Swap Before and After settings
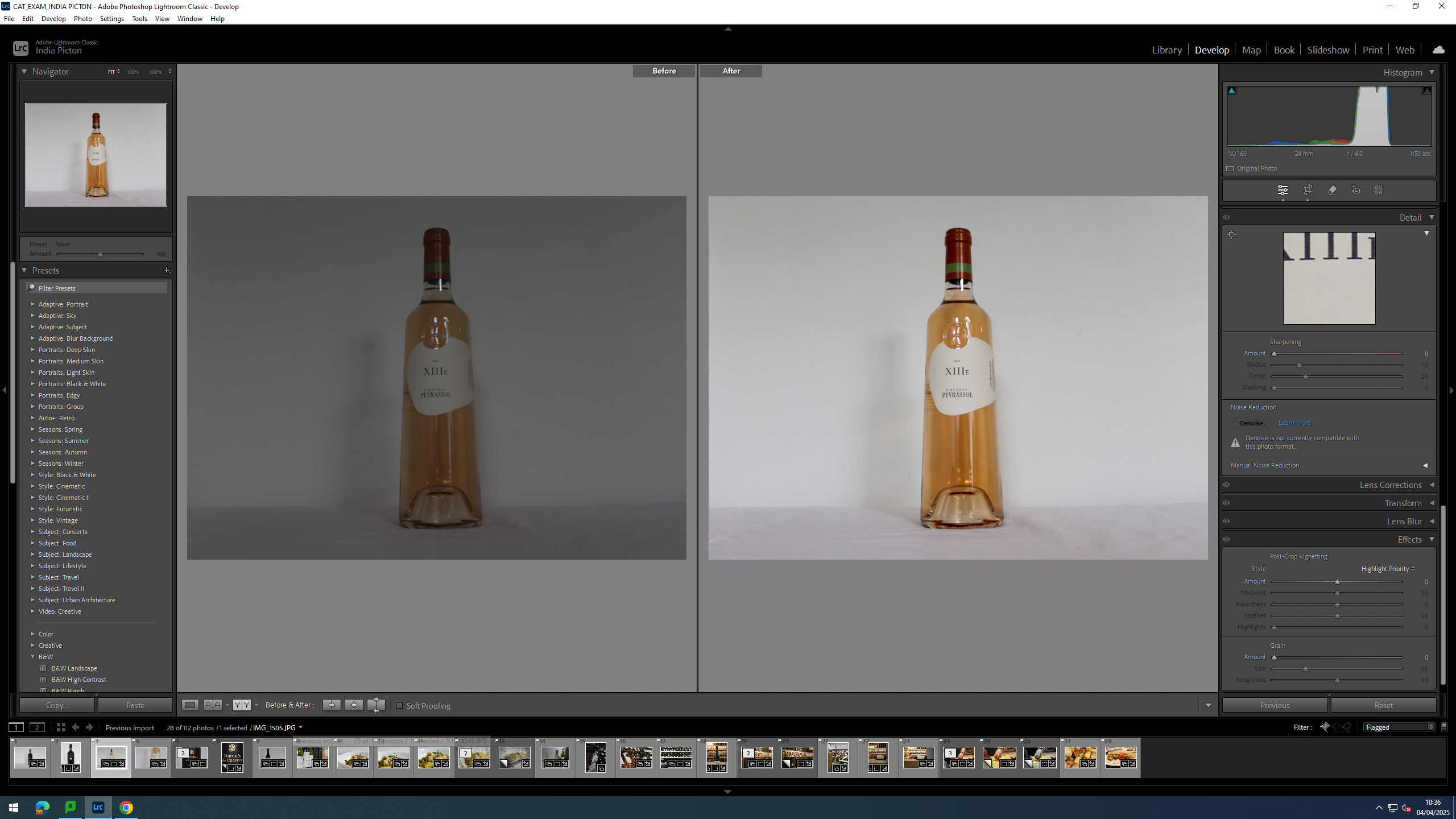 [x=376, y=705]
